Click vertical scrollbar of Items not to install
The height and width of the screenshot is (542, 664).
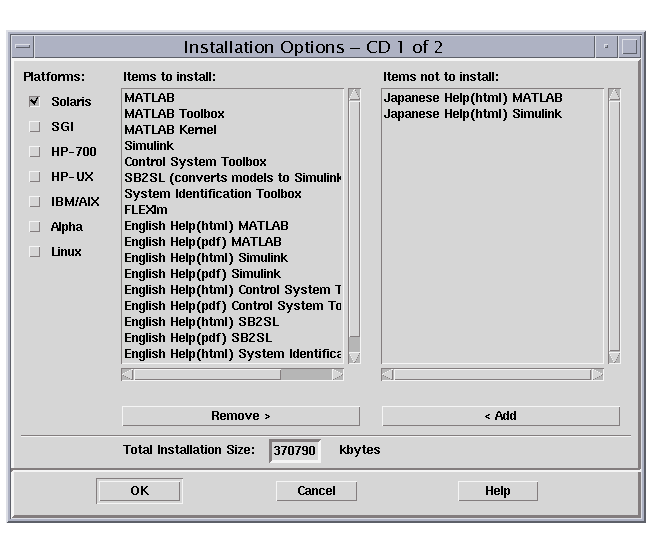point(614,226)
